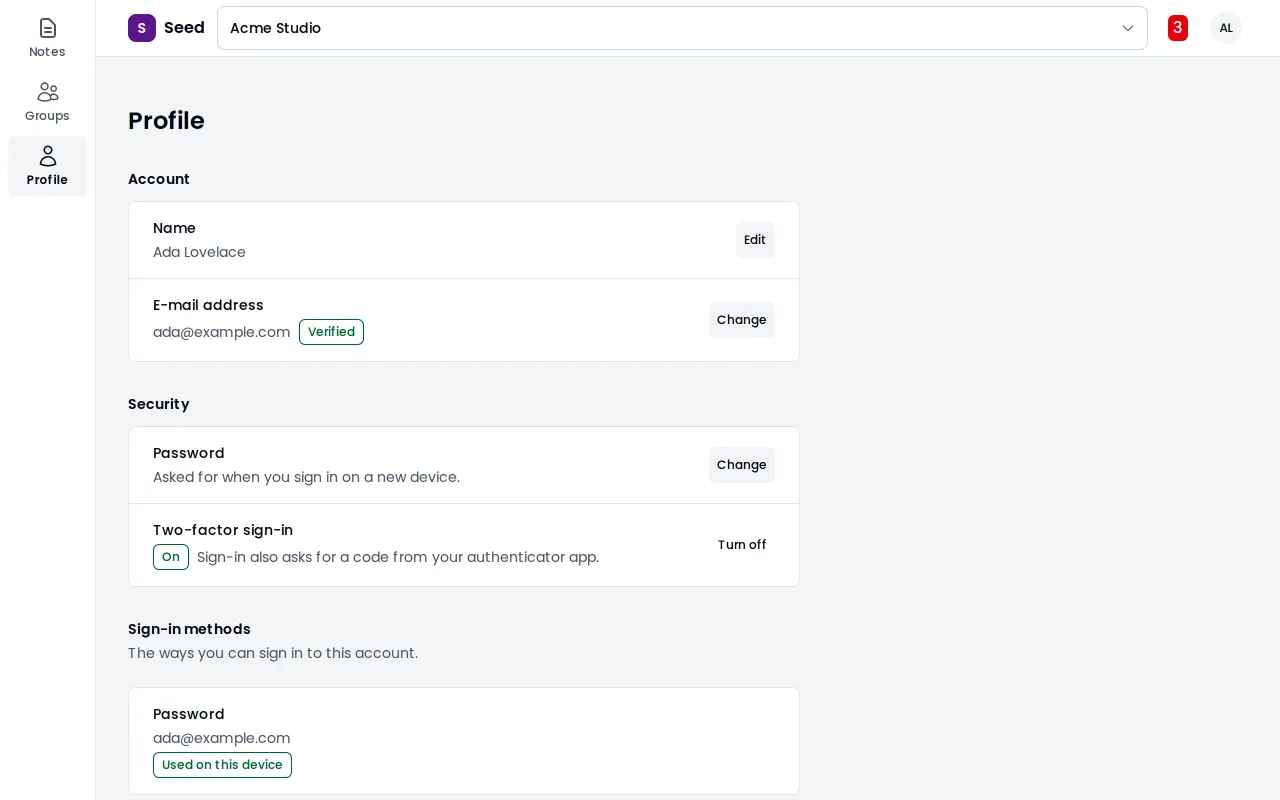Click the Verified badge beside the e-mail
This screenshot has width=1280, height=800.
(x=331, y=332)
